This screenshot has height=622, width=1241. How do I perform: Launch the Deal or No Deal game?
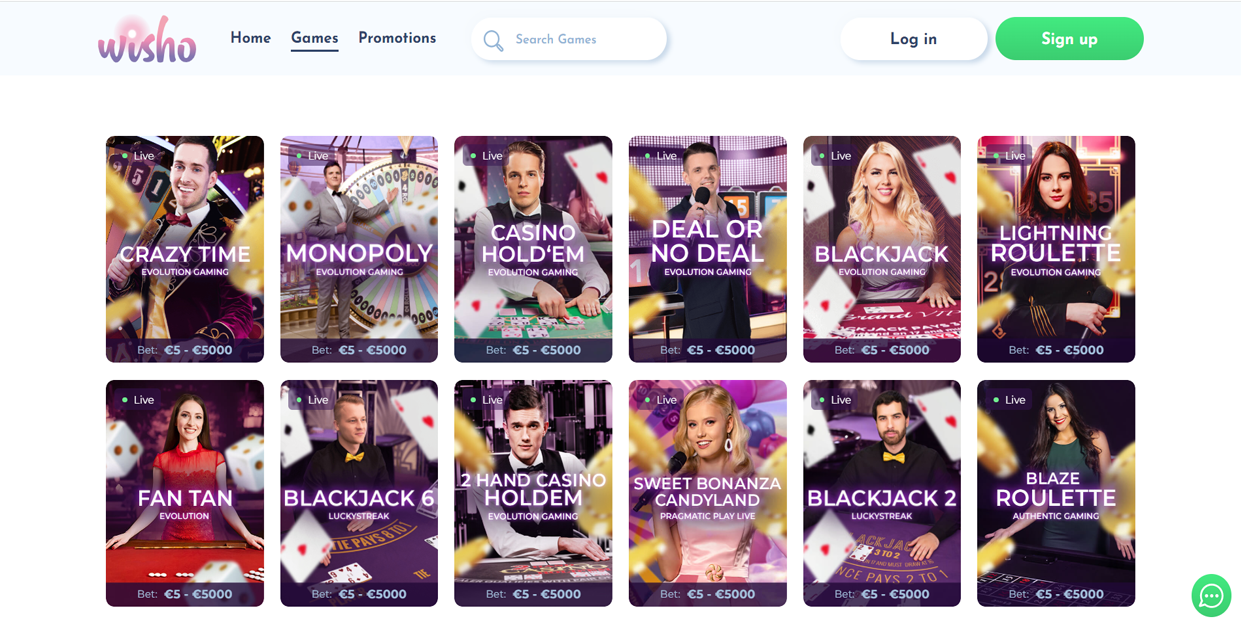pos(708,249)
